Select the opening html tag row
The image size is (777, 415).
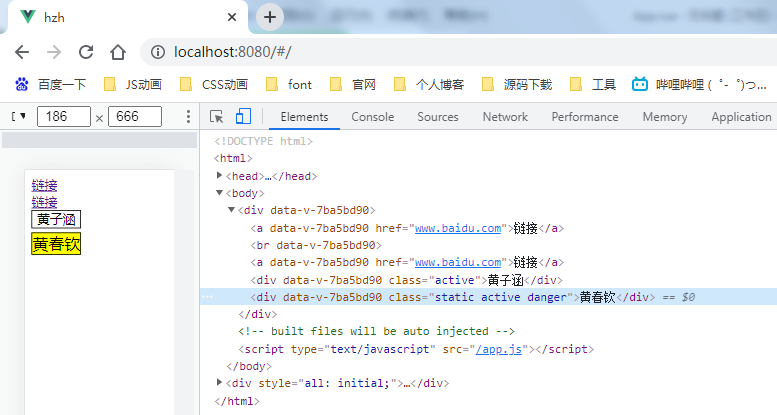(x=233, y=158)
